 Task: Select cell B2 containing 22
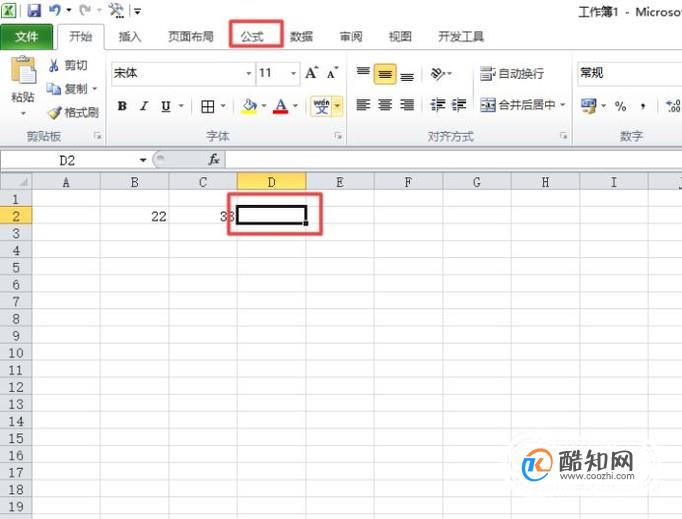(x=134, y=216)
